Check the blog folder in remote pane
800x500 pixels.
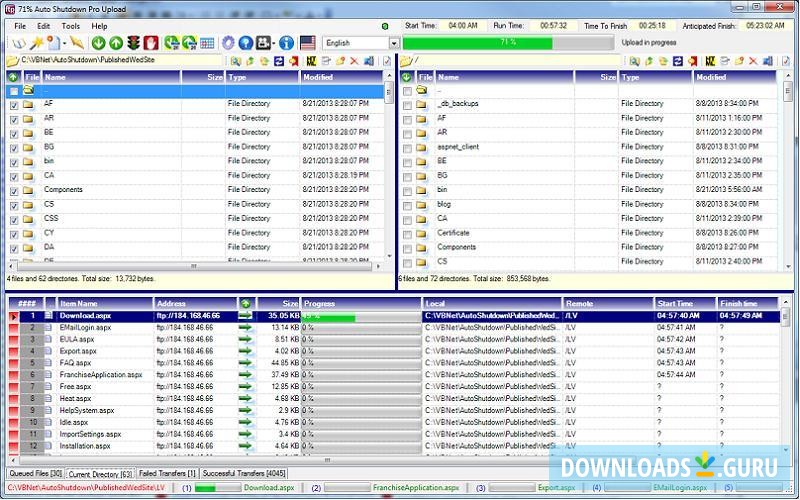coord(407,206)
